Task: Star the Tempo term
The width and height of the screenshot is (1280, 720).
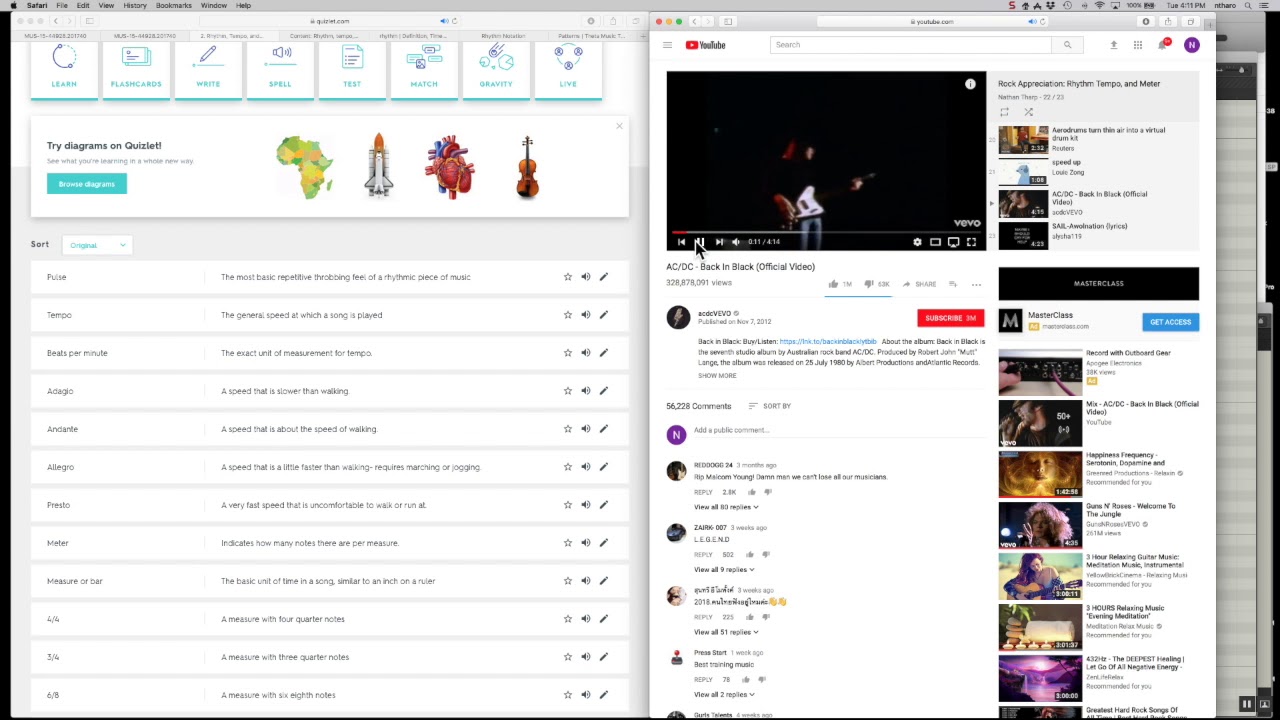Action: click(567, 315)
